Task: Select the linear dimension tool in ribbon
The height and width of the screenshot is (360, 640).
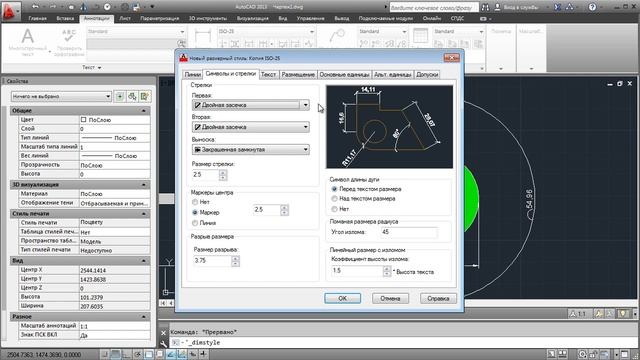Action: click(202, 37)
